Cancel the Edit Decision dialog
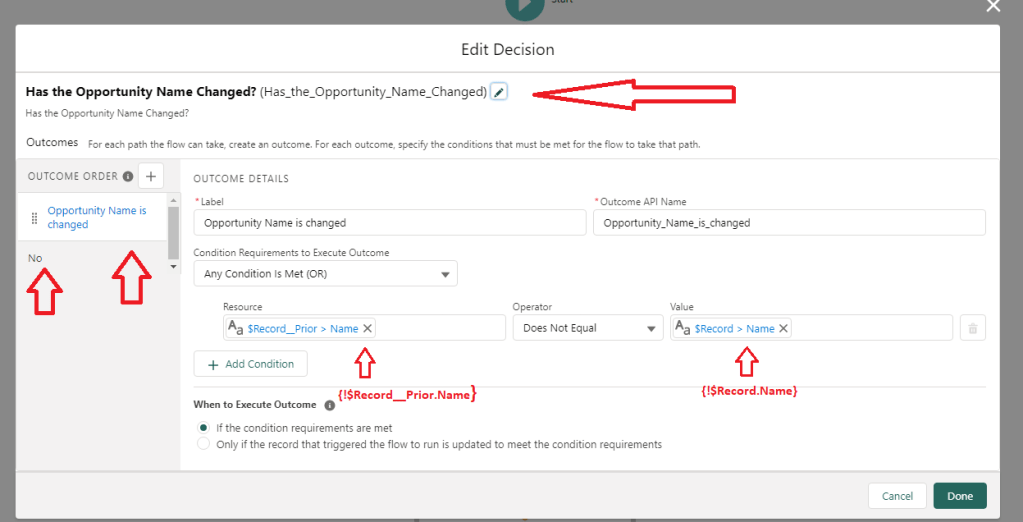 (x=897, y=496)
